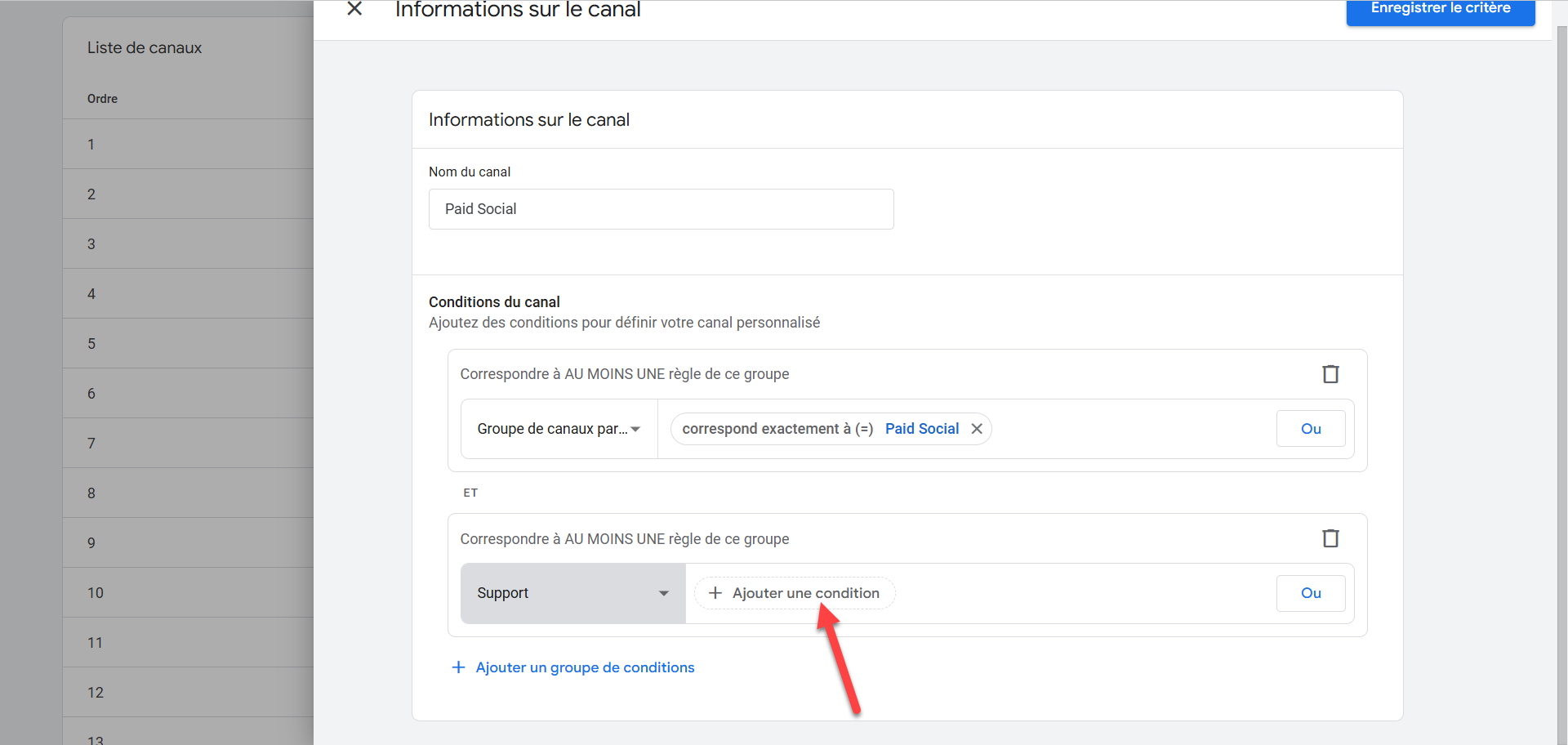Open the Paid Social condition chip
This screenshot has width=1568, height=745.
820,429
